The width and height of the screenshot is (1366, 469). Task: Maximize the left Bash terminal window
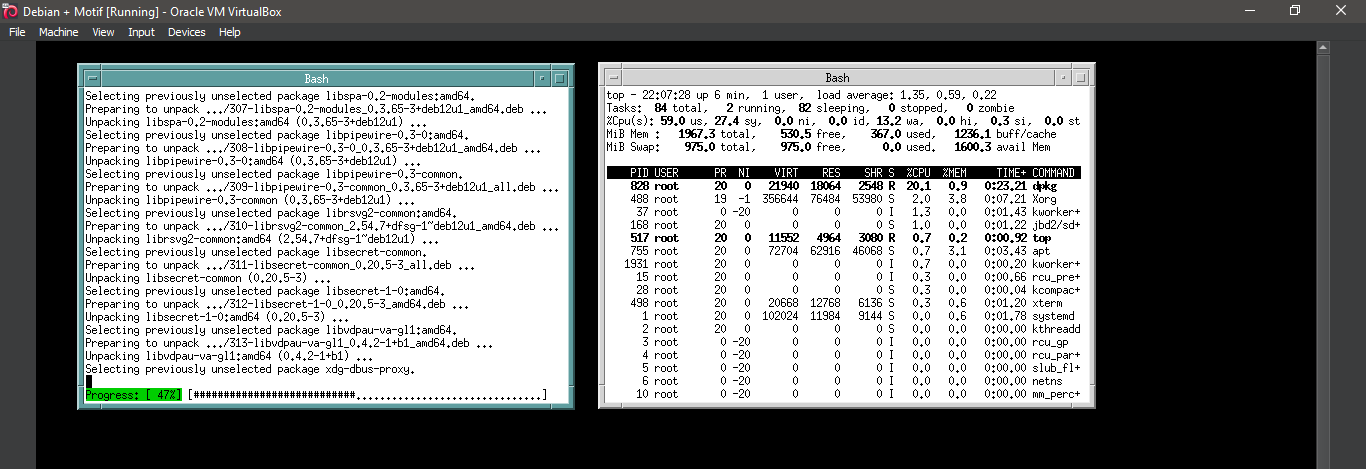(560, 78)
